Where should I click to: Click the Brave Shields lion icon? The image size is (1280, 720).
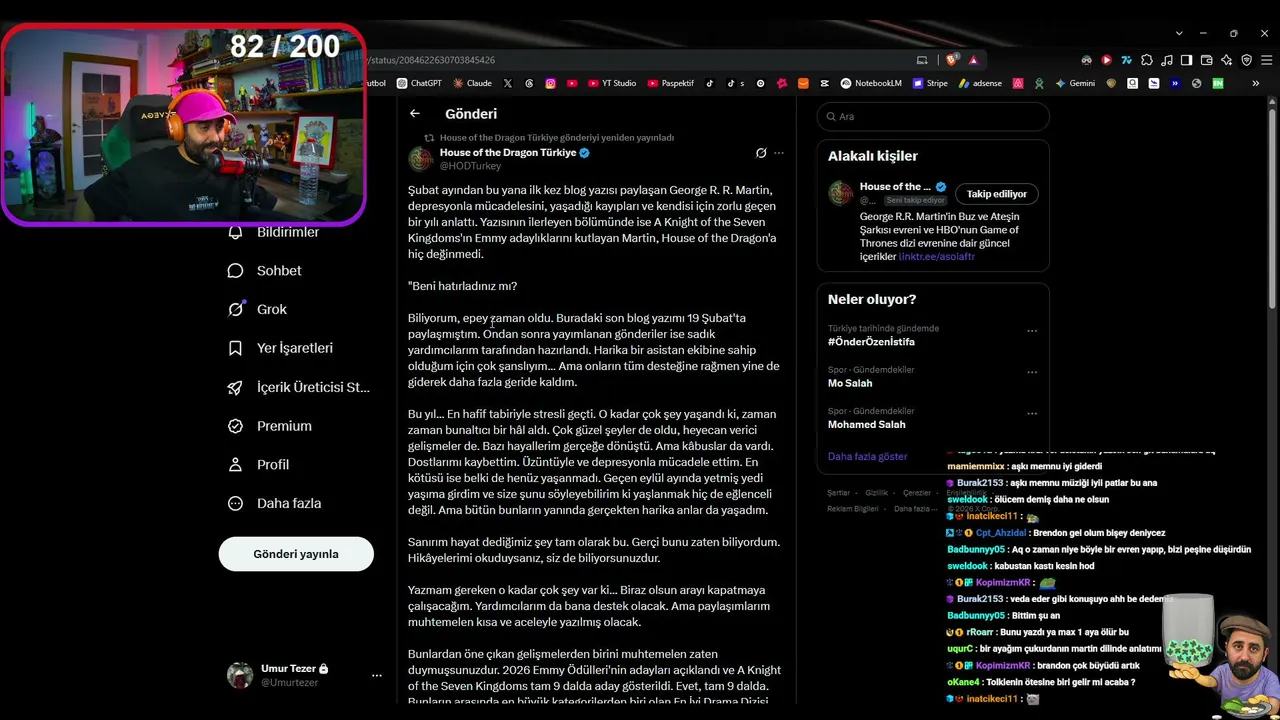(x=952, y=60)
